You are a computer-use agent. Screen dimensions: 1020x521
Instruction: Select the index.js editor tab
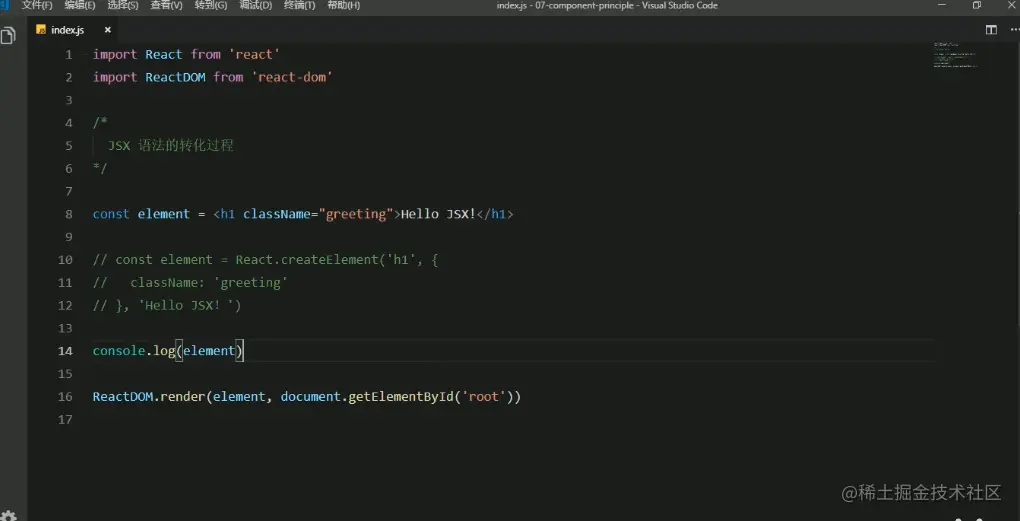[73, 30]
